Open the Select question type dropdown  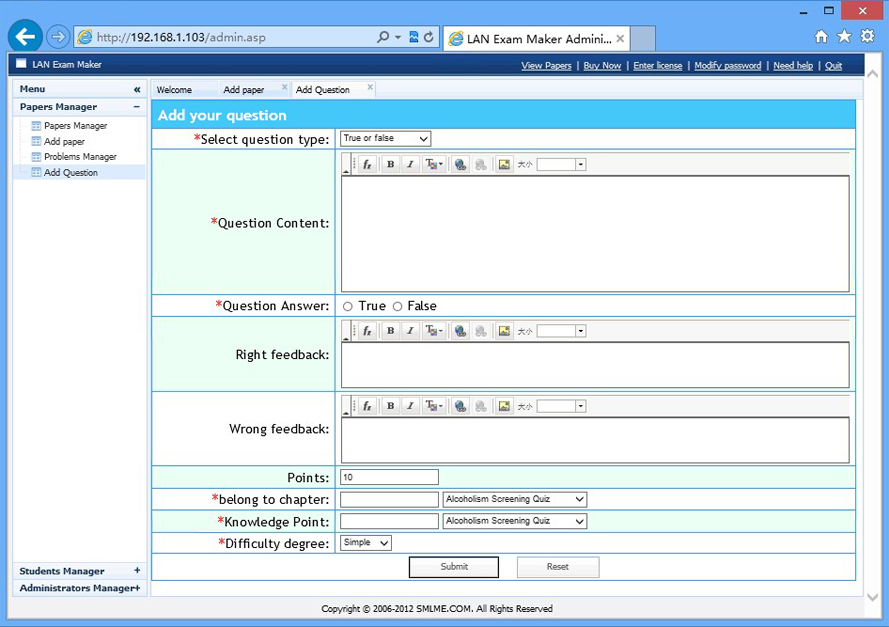point(385,139)
